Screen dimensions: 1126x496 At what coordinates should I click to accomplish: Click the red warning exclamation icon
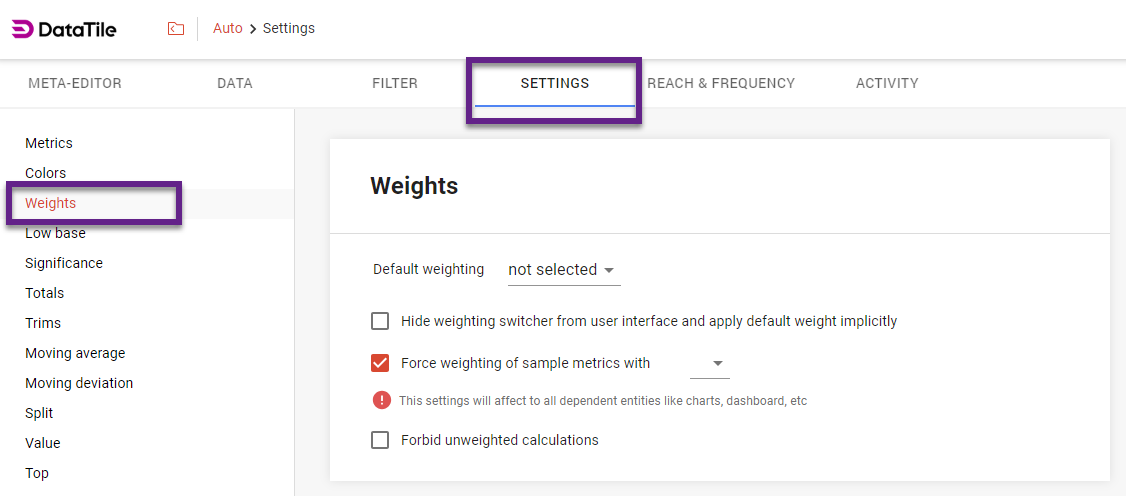[x=382, y=400]
